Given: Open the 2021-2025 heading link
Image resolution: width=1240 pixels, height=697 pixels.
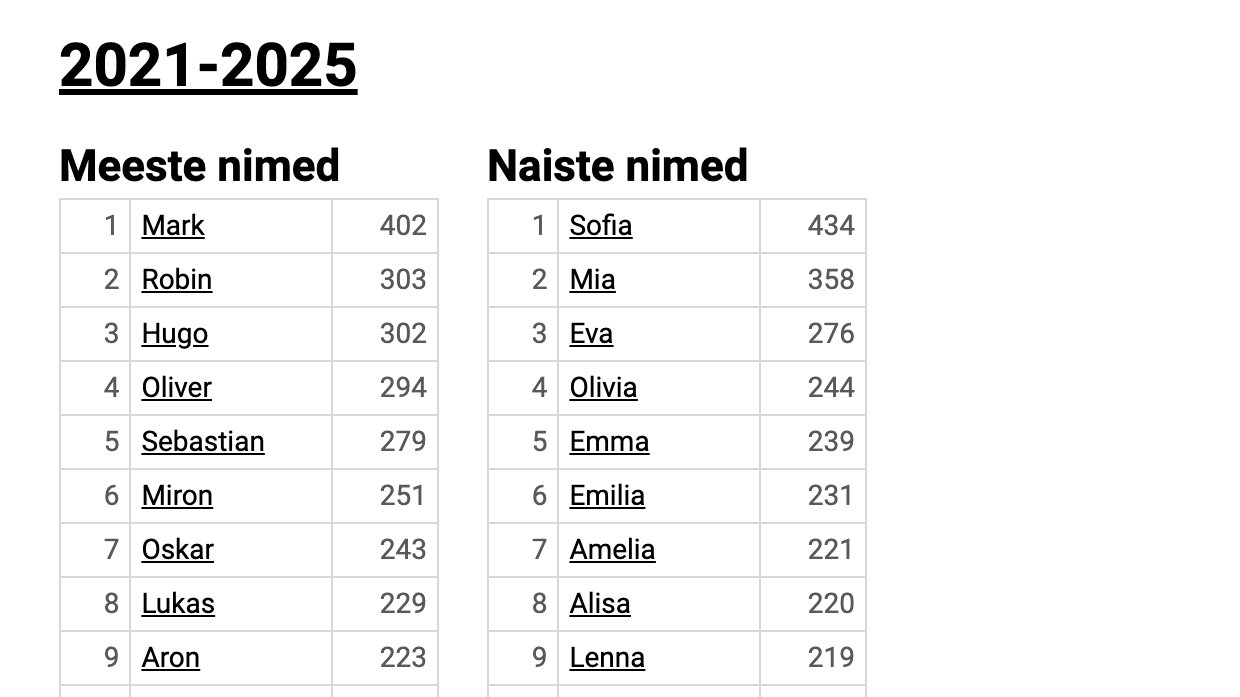Looking at the screenshot, I should (208, 66).
